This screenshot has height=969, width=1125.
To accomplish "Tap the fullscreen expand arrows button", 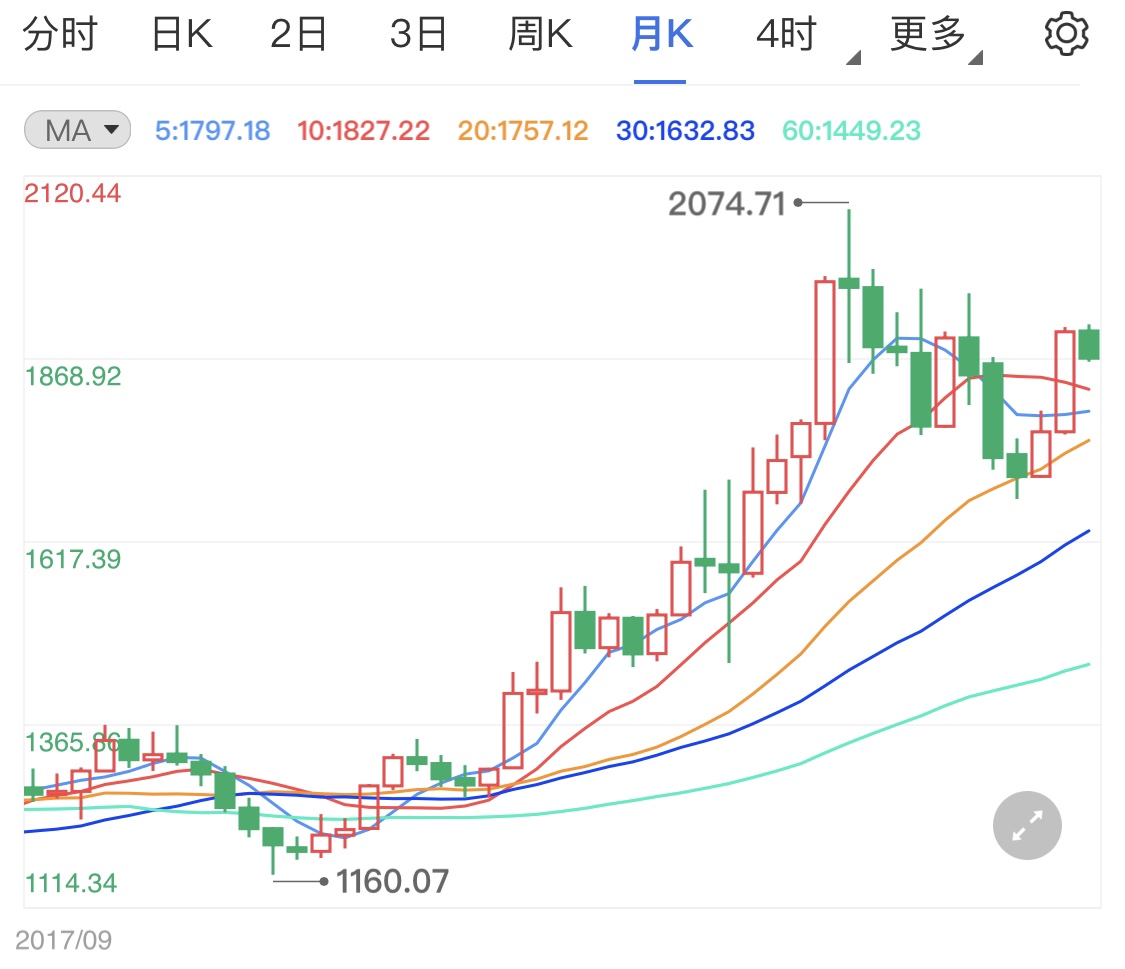I will tap(1027, 826).
